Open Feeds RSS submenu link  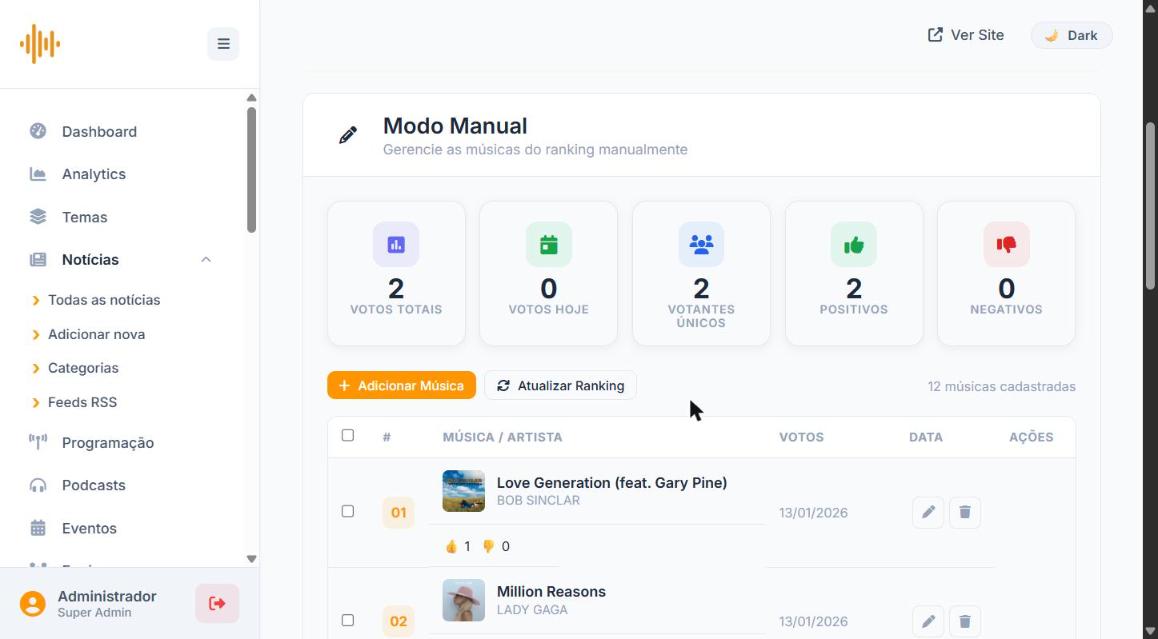pos(82,402)
